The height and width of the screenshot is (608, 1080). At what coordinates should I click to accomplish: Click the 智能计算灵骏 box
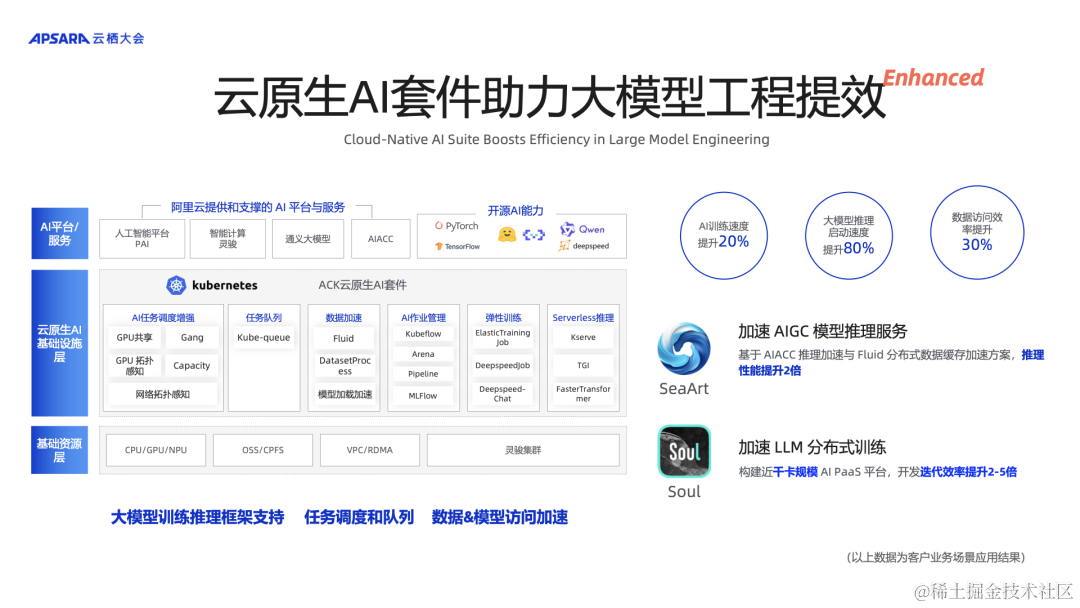coord(228,238)
